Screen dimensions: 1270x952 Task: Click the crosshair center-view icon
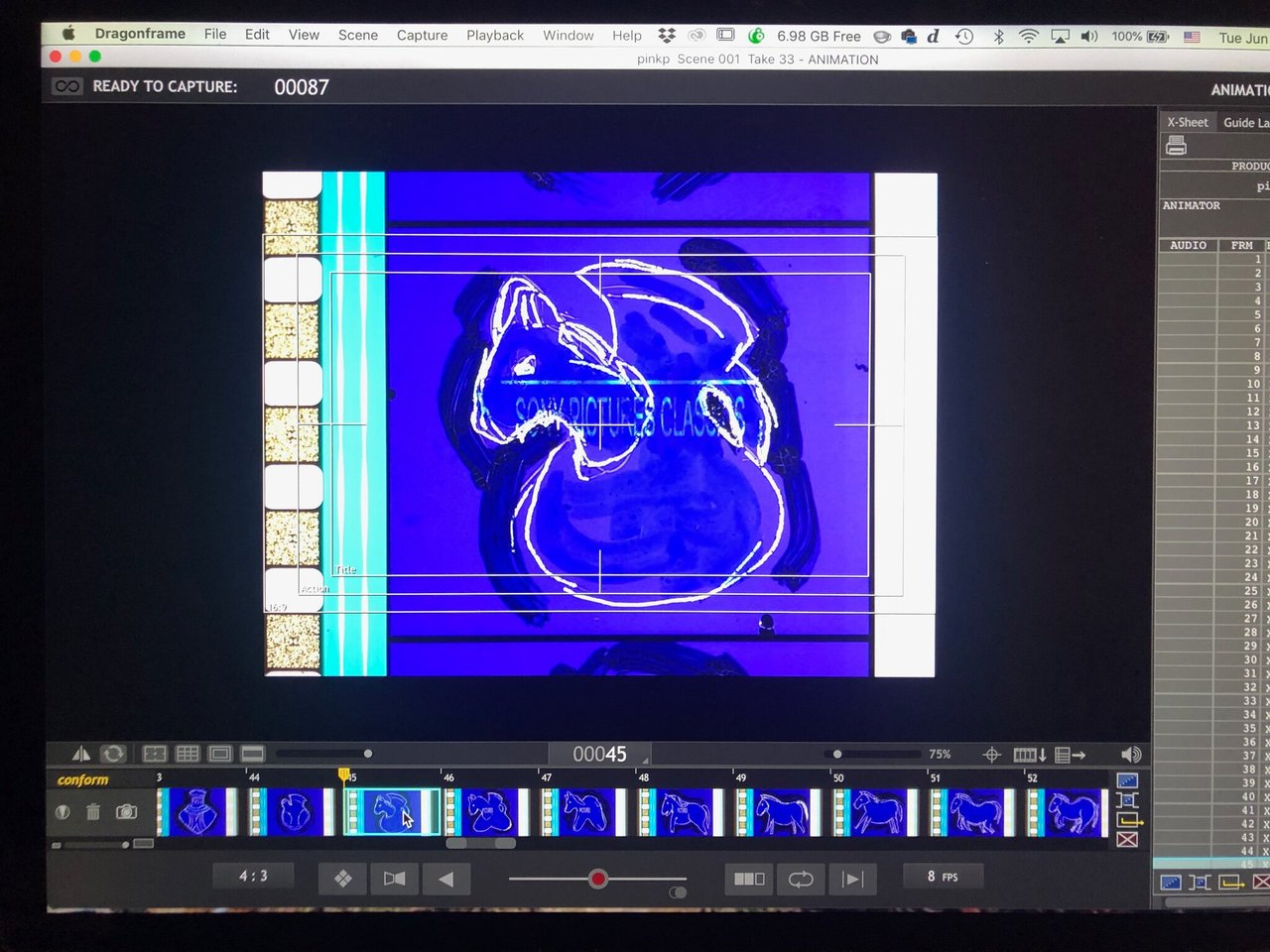(x=991, y=755)
